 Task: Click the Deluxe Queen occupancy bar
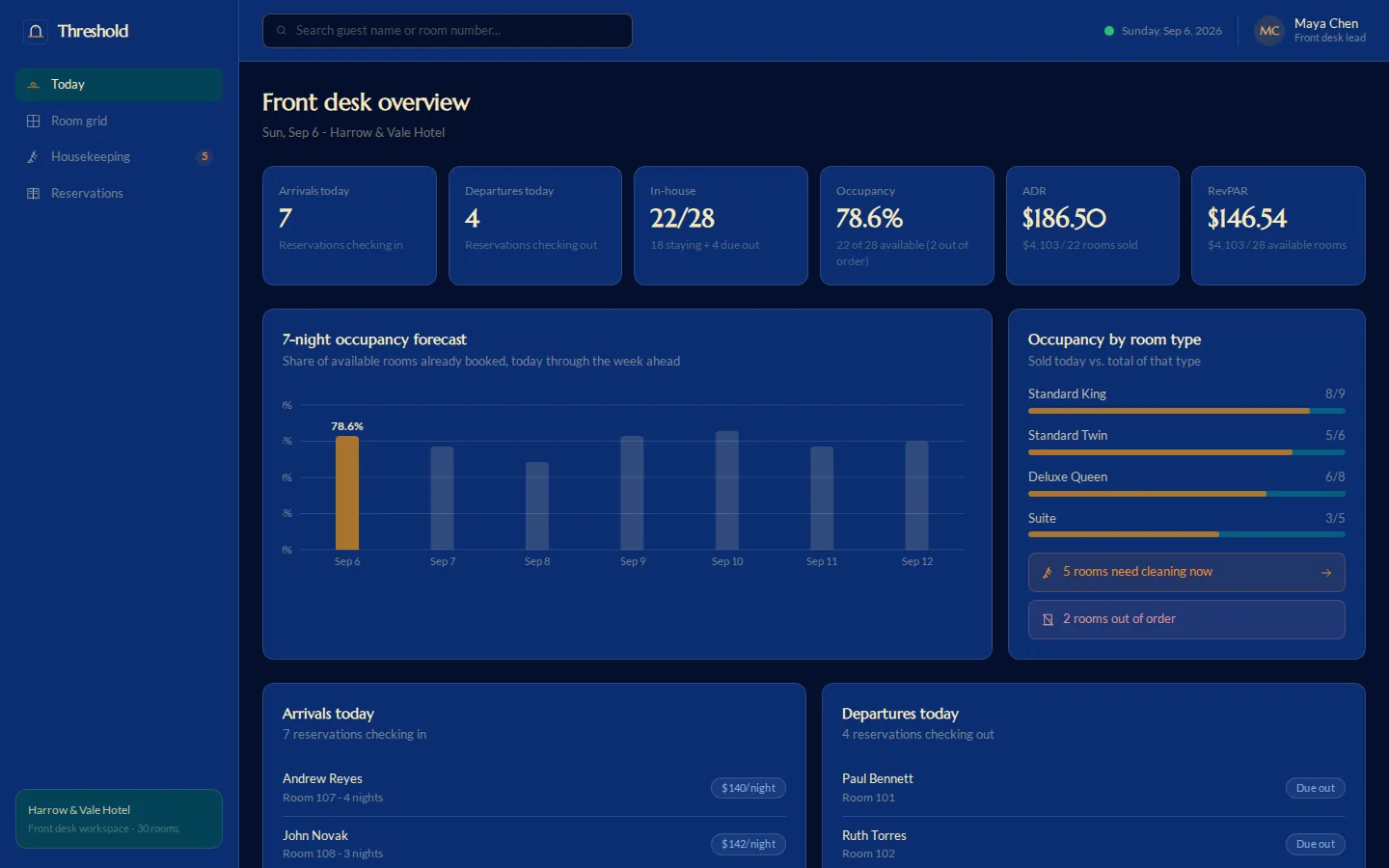tap(1186, 494)
